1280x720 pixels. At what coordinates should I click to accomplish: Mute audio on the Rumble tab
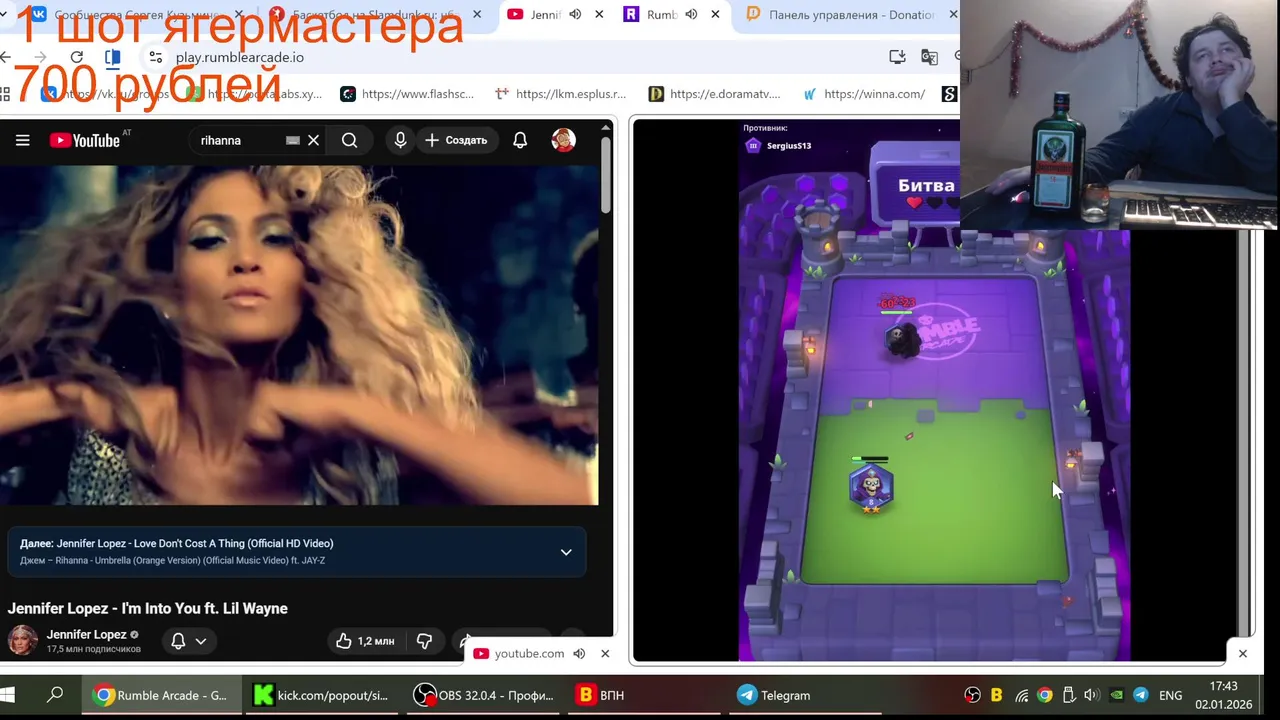click(691, 15)
